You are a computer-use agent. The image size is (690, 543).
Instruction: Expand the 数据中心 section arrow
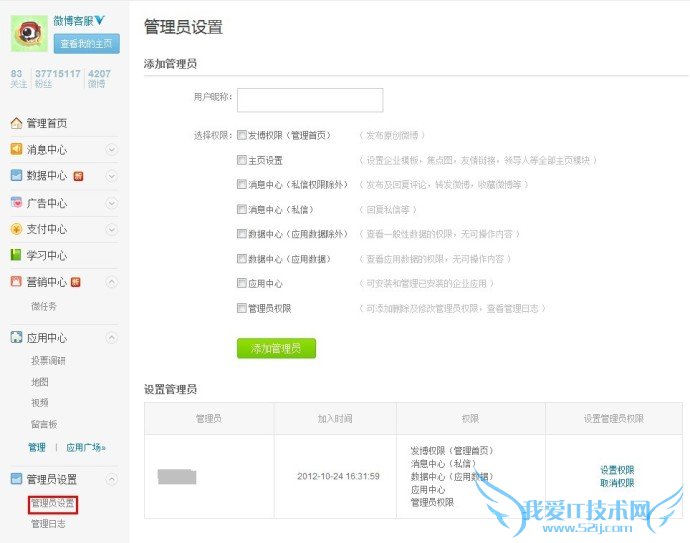tap(112, 176)
